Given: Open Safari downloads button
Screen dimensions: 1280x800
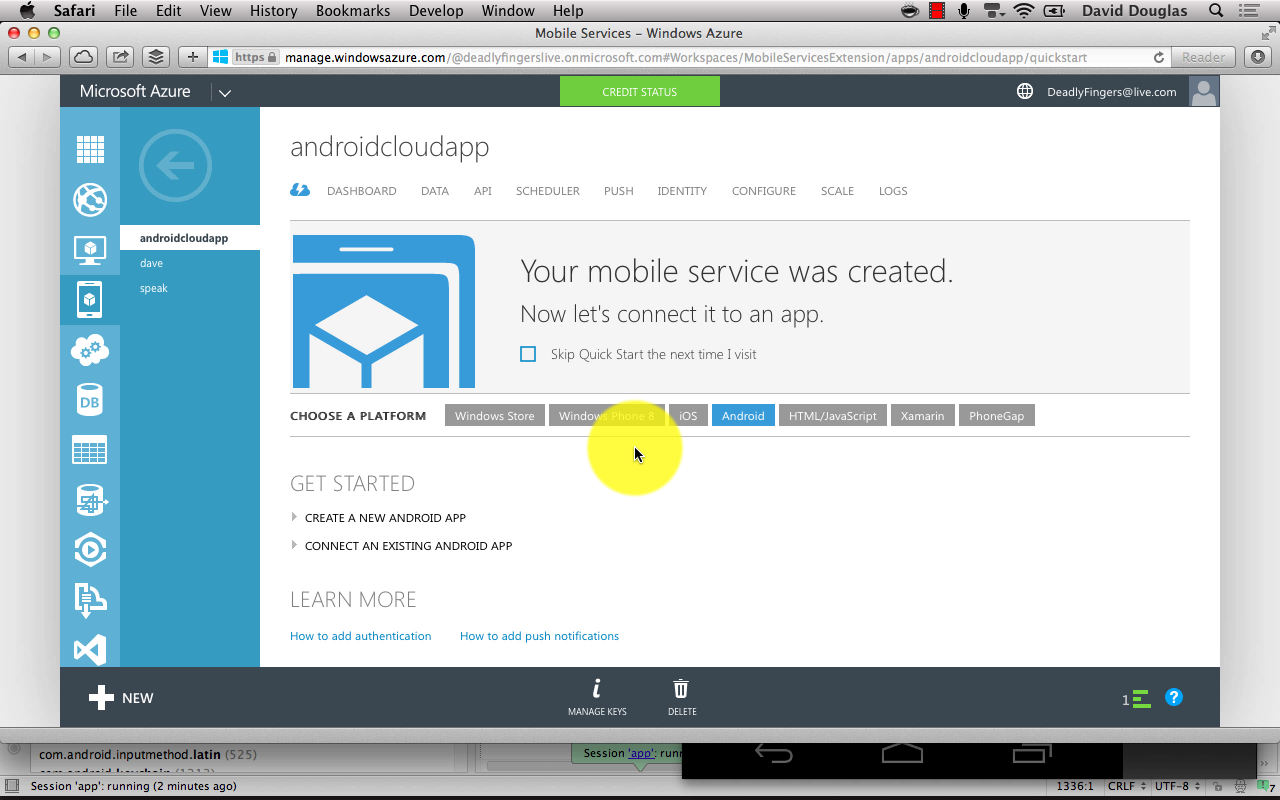Looking at the screenshot, I should tap(1258, 57).
